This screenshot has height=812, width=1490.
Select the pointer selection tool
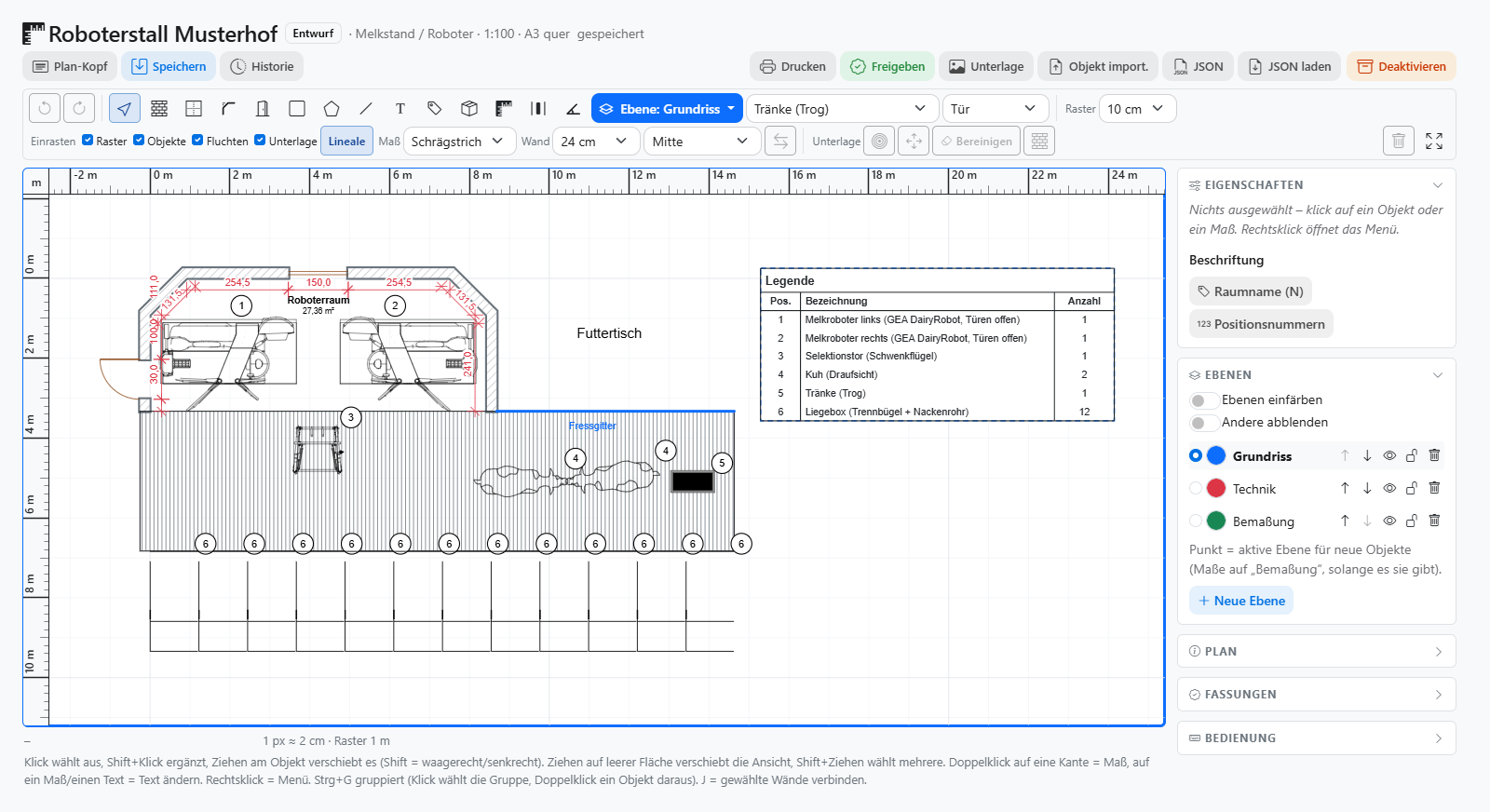coord(124,109)
